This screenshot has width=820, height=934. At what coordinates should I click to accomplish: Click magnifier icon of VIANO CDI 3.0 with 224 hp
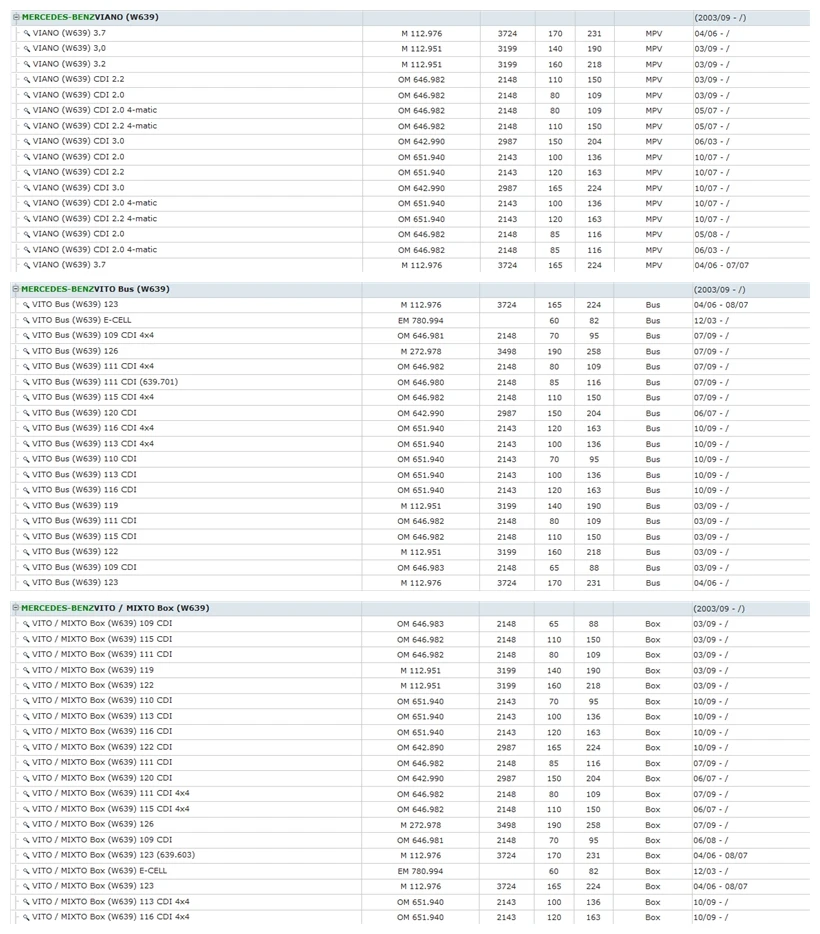pos(27,188)
